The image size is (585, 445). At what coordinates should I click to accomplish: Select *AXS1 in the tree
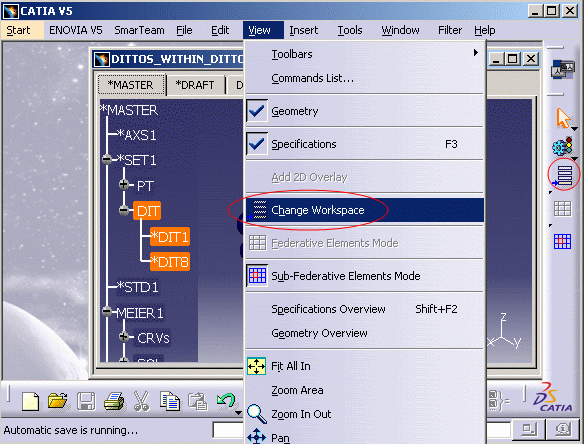[136, 135]
